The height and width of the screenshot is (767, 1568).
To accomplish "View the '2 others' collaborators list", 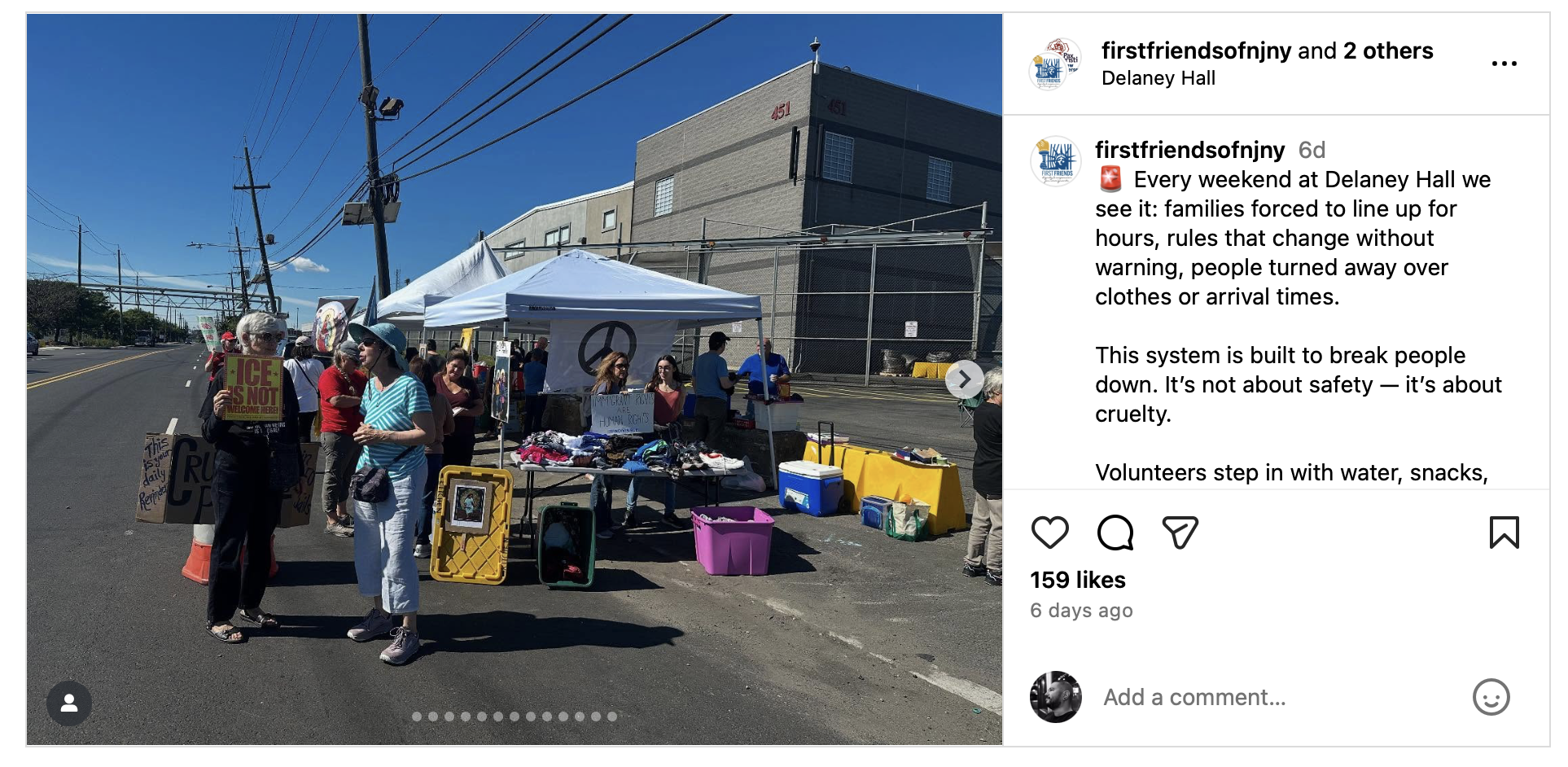I will point(1387,50).
